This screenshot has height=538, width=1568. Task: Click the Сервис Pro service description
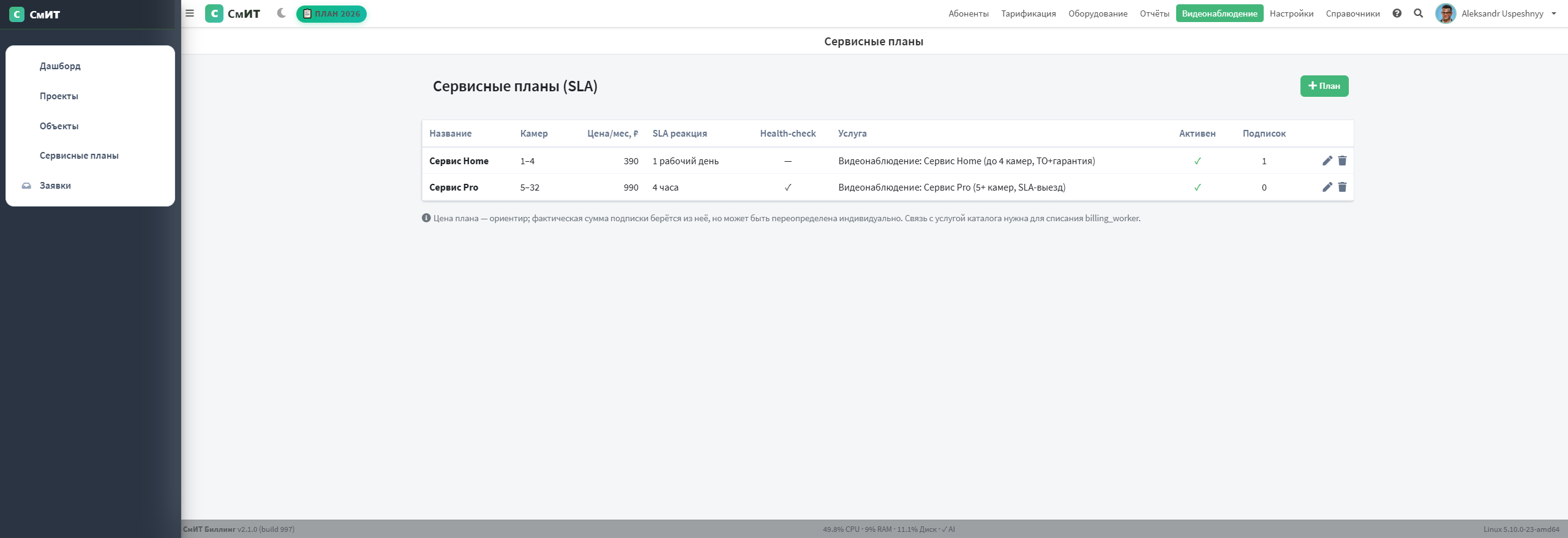click(x=952, y=188)
